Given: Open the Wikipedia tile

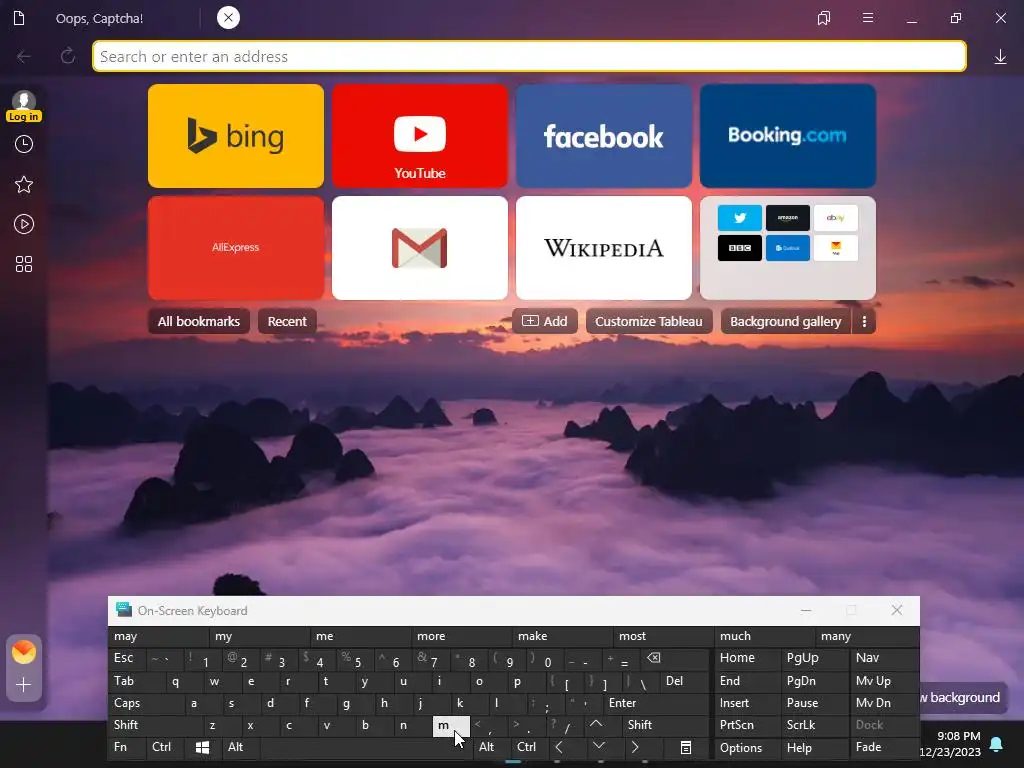Looking at the screenshot, I should click(604, 248).
